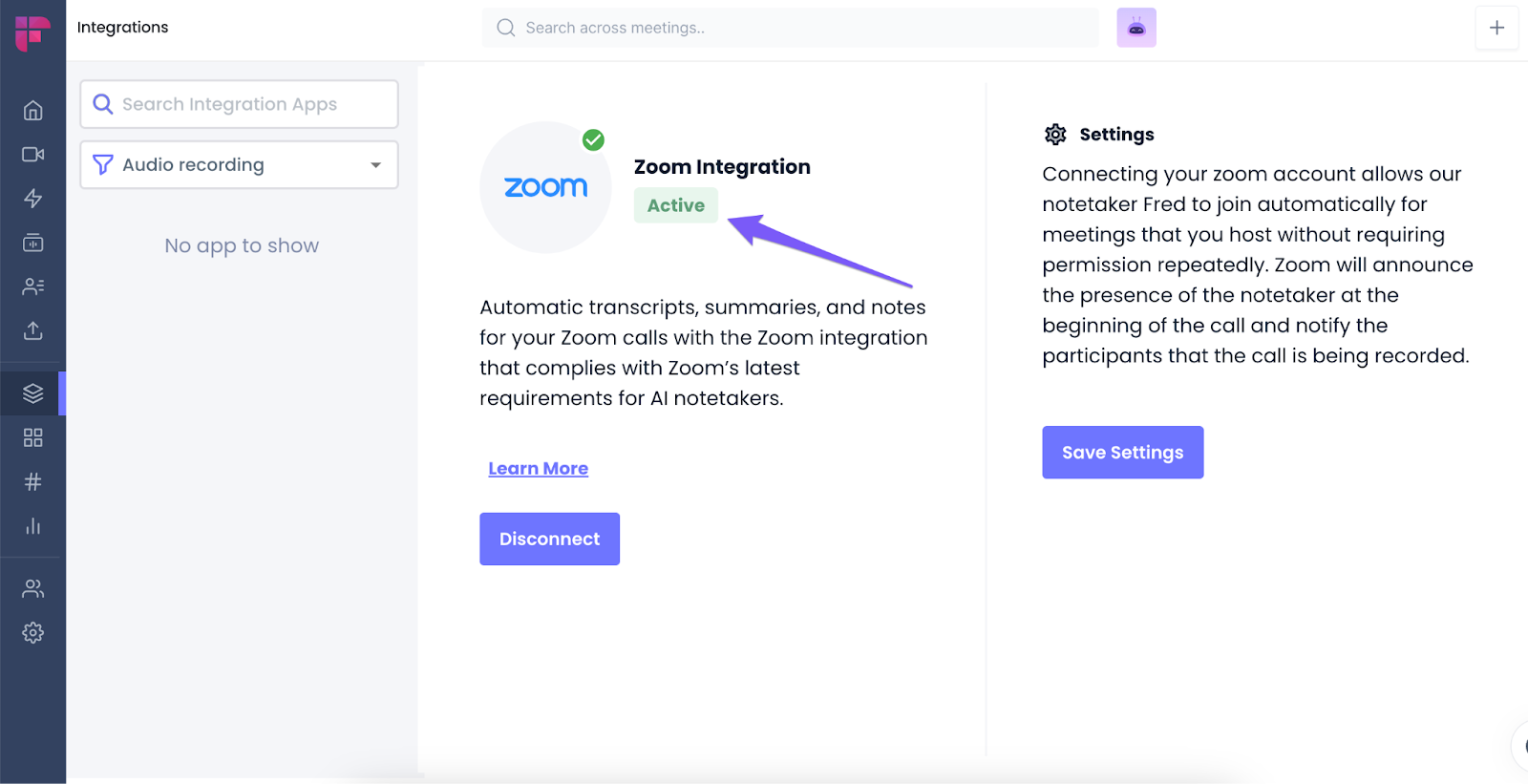The width and height of the screenshot is (1528, 784).
Task: Open the Learn More link
Action: (x=538, y=469)
